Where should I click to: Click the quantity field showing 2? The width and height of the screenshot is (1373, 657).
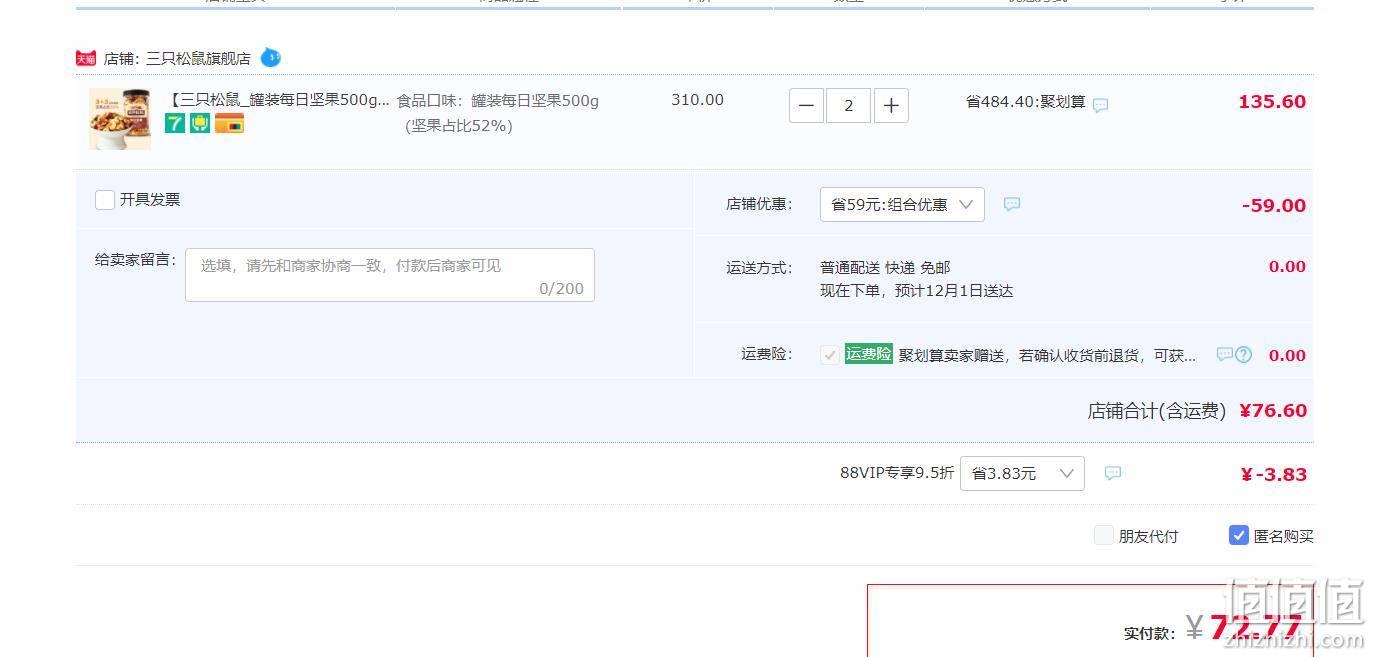[849, 105]
